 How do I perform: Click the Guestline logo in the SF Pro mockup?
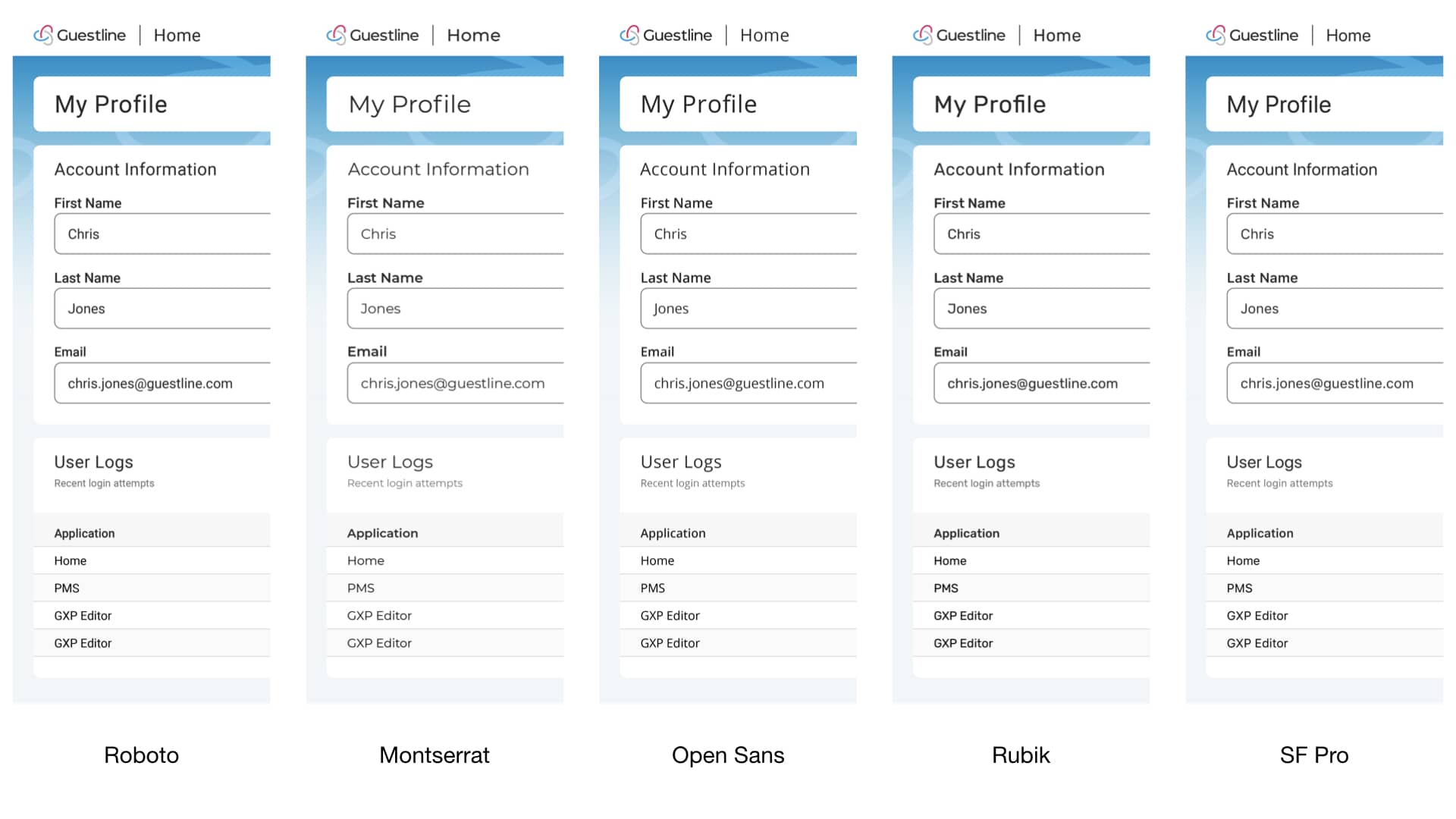click(1252, 35)
